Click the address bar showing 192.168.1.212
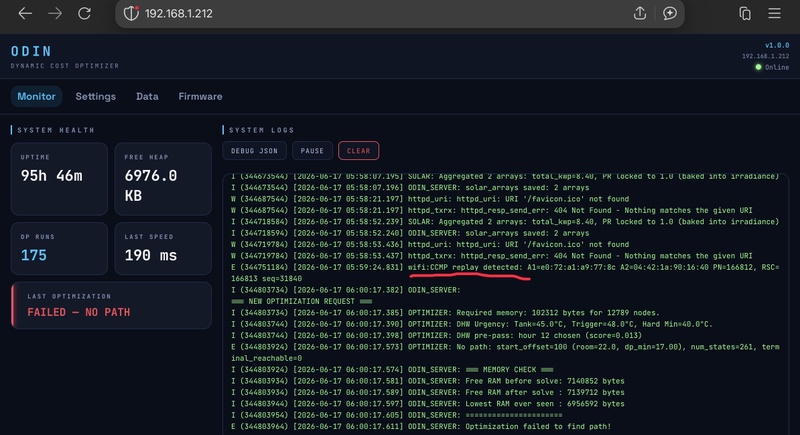 [x=399, y=14]
